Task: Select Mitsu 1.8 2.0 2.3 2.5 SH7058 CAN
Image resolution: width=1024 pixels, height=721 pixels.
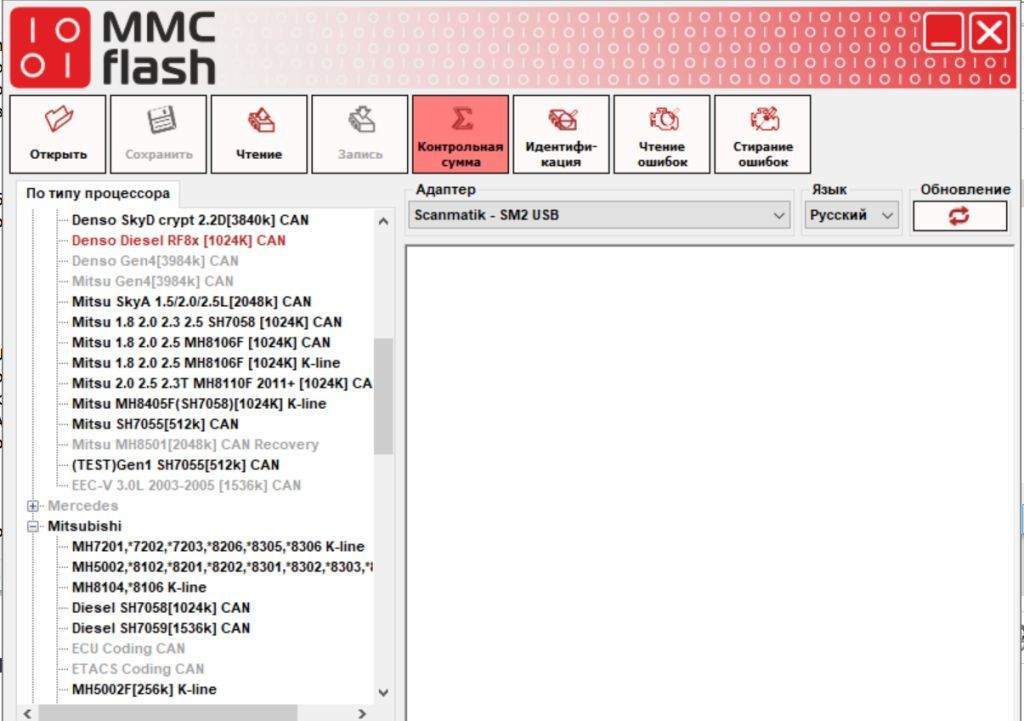Action: pos(207,322)
